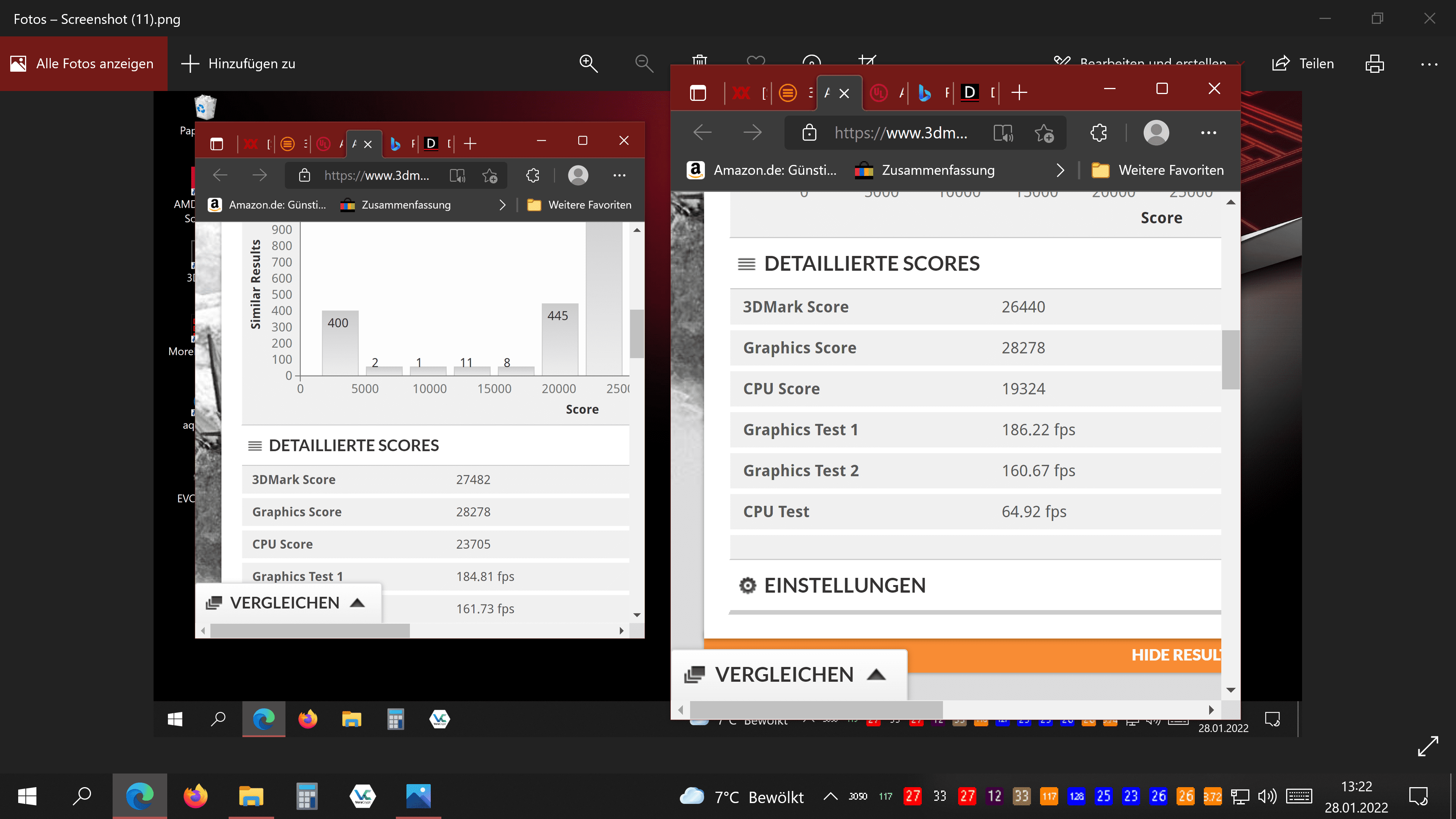Click the Teilen share button
The height and width of the screenshot is (819, 1456).
coord(1303,63)
